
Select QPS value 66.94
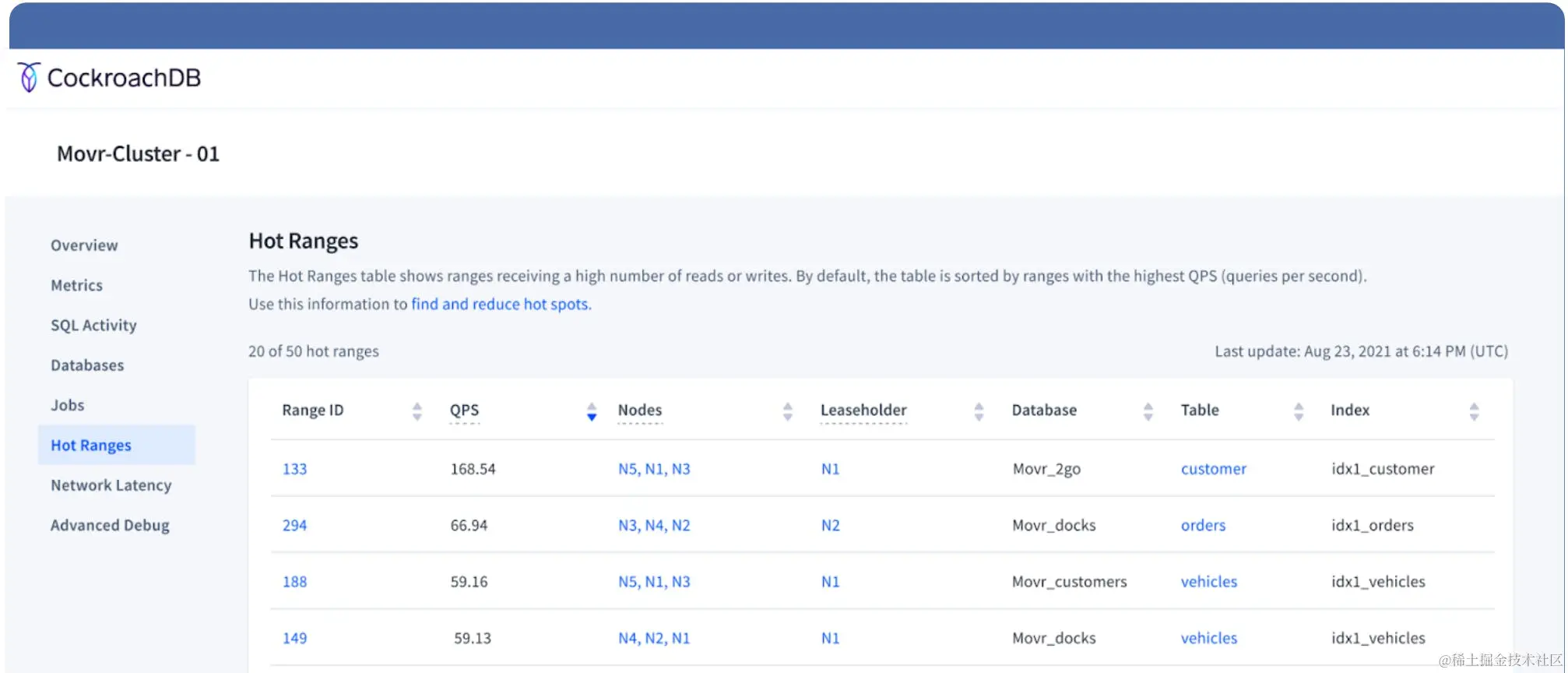click(x=469, y=525)
